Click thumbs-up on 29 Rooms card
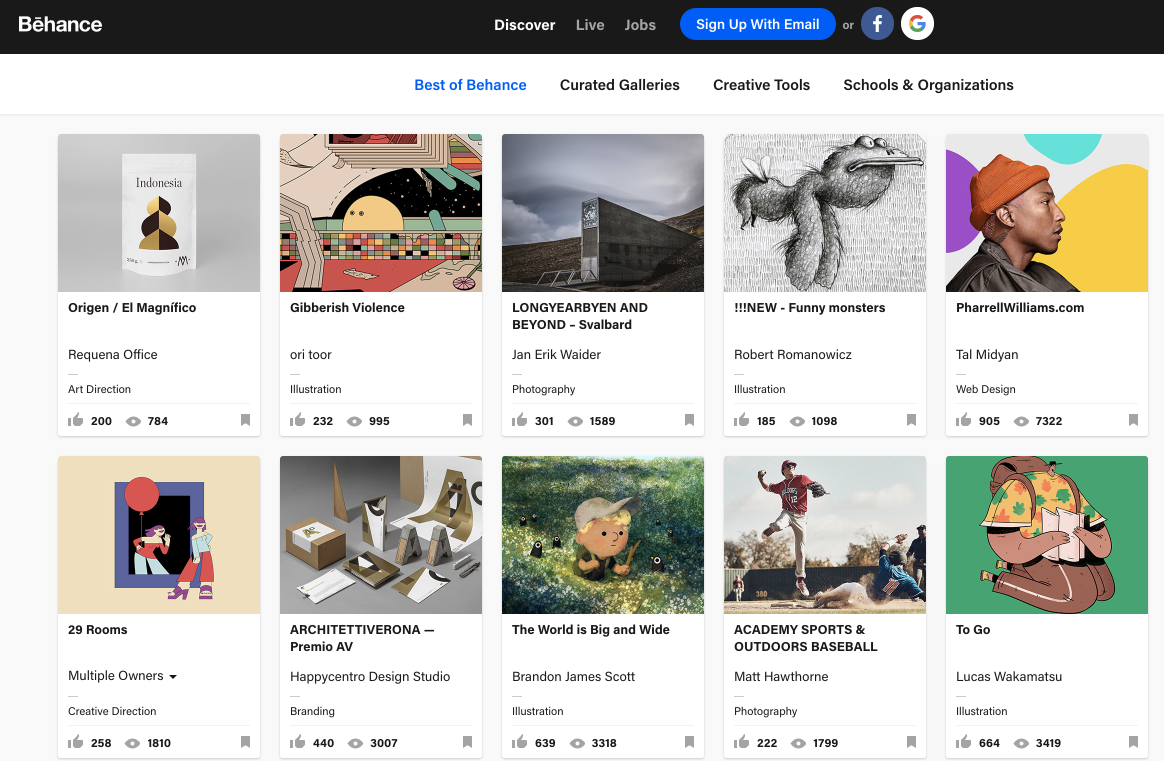Screen dimensions: 1164x761 point(76,742)
